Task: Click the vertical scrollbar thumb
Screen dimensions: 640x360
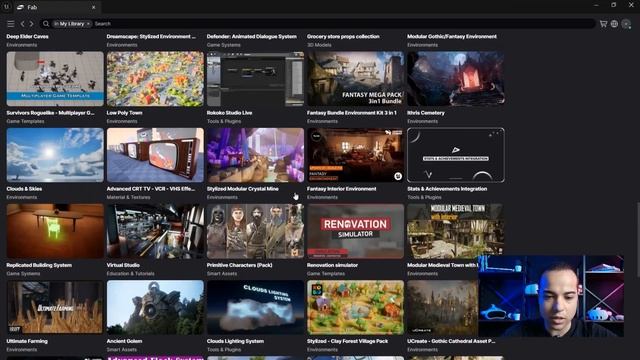Action: (x=638, y=240)
